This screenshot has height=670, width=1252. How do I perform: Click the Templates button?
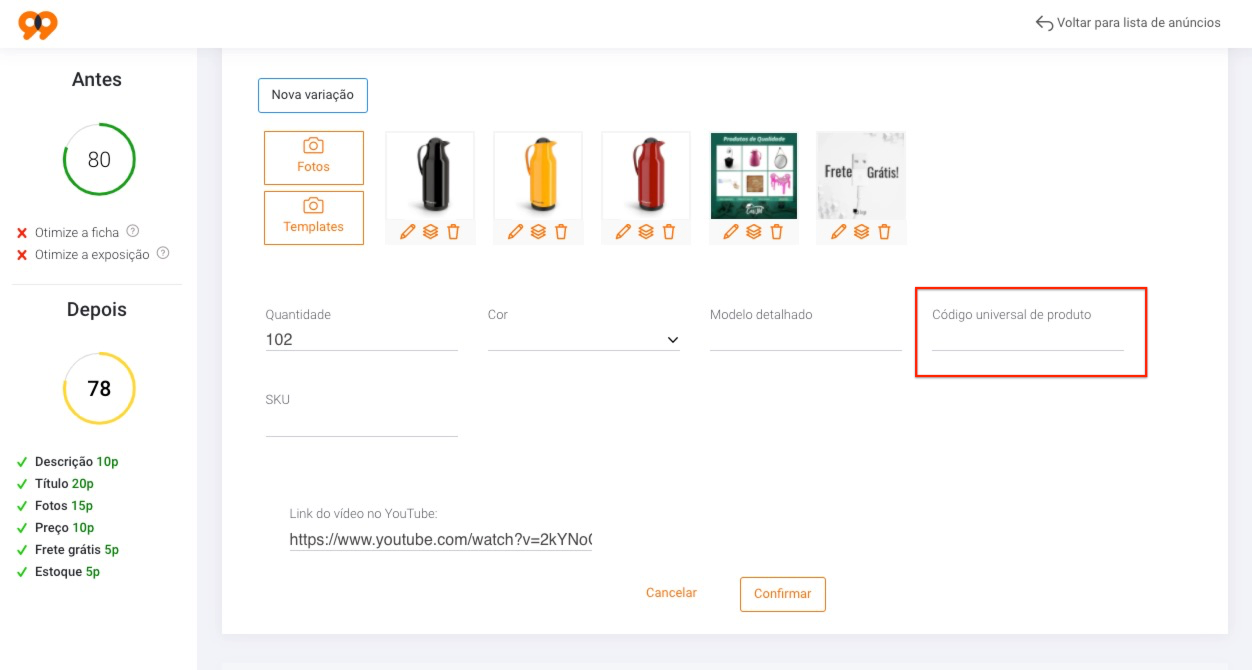(x=314, y=218)
